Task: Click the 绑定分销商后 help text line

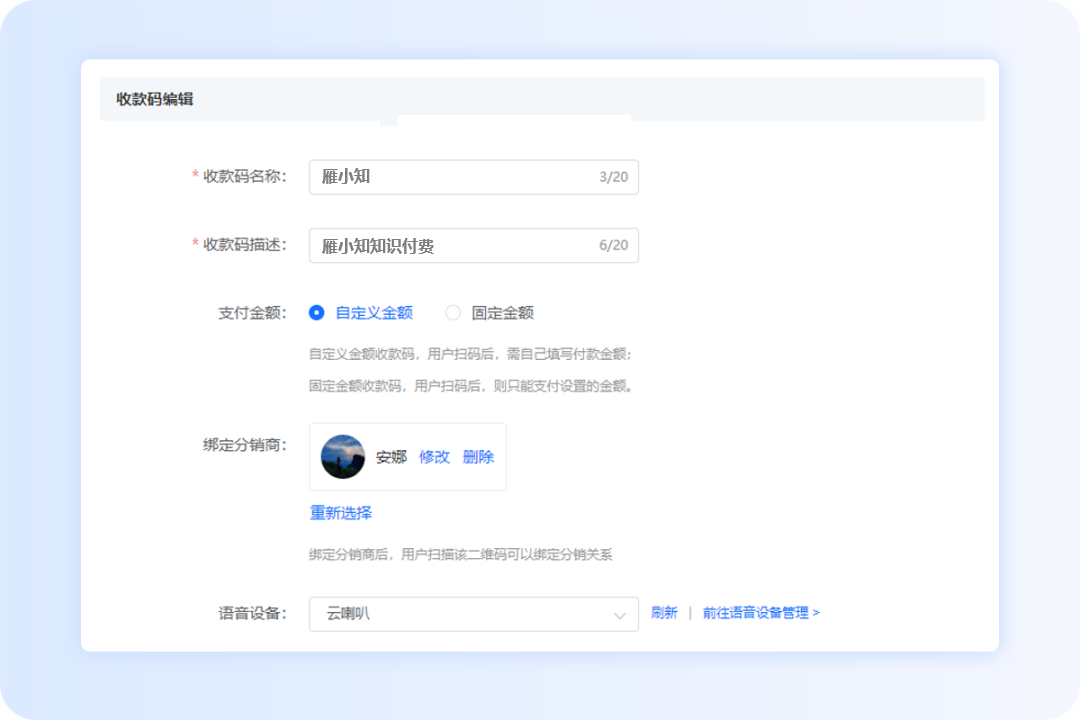Action: tap(460, 554)
